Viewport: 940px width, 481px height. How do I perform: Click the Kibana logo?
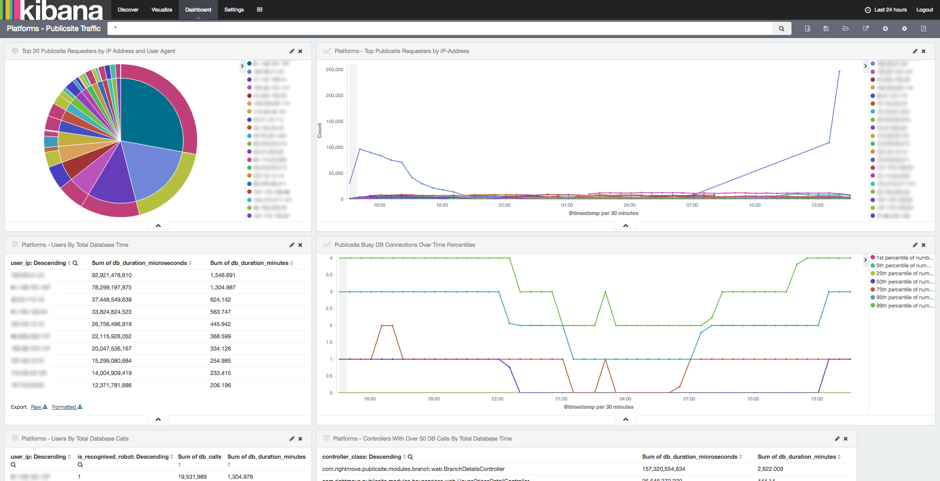tap(53, 10)
